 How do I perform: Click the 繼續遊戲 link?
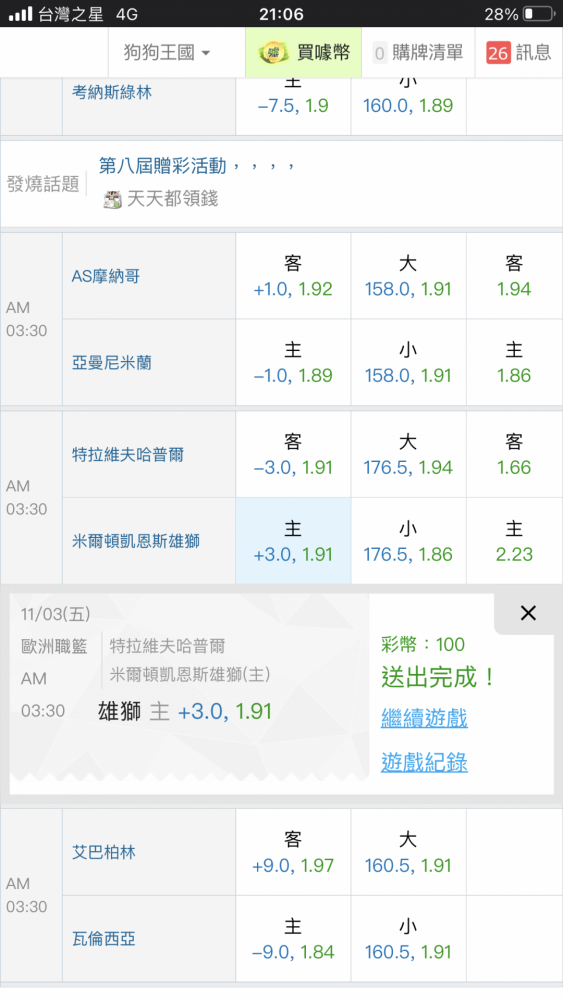[424, 718]
